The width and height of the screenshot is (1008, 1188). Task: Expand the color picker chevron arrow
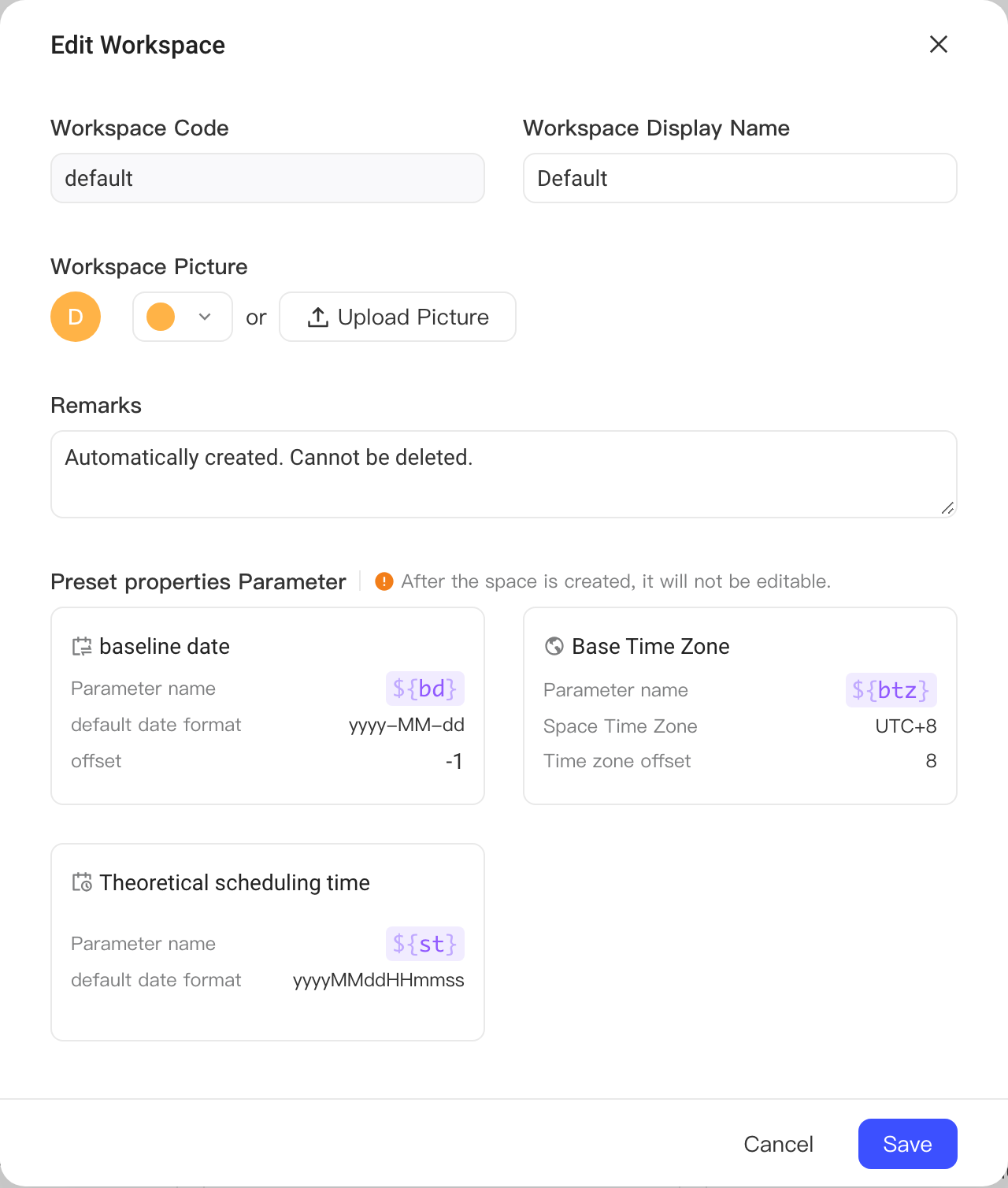pos(205,317)
